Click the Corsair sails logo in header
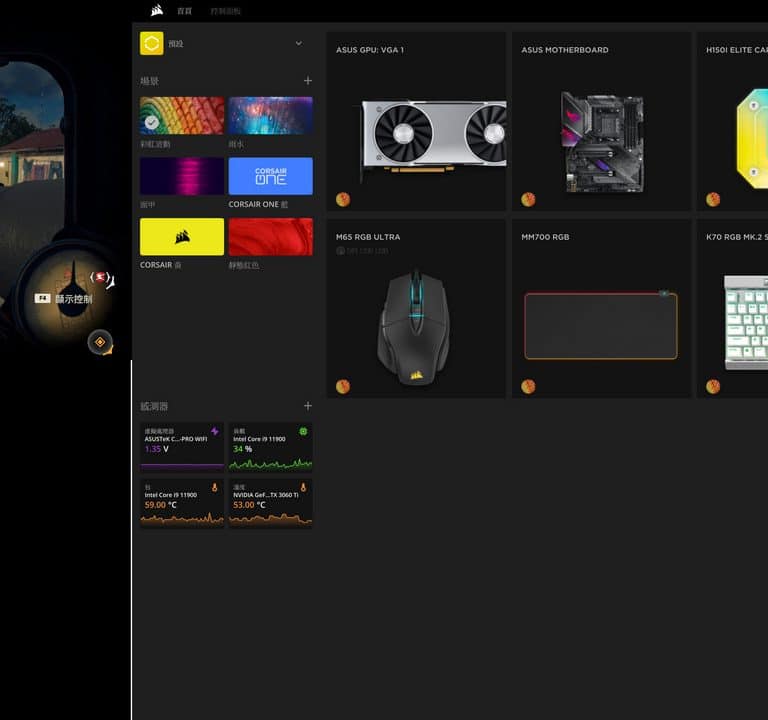The height and width of the screenshot is (720, 768). click(x=157, y=11)
